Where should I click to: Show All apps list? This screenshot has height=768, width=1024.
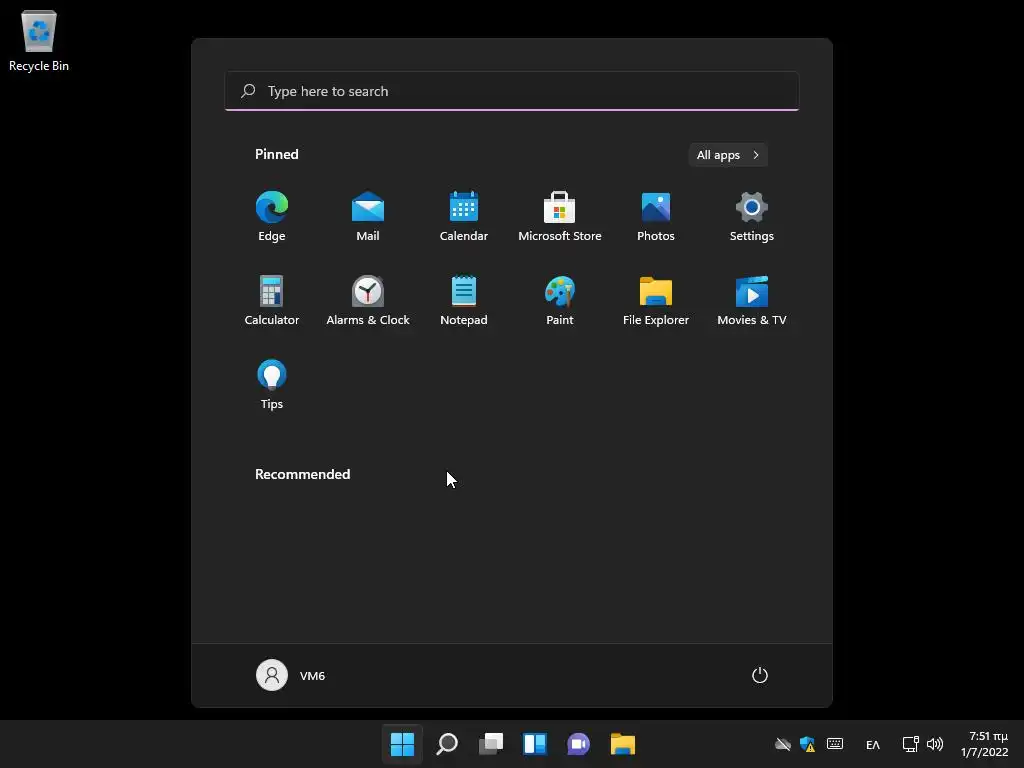click(x=728, y=155)
